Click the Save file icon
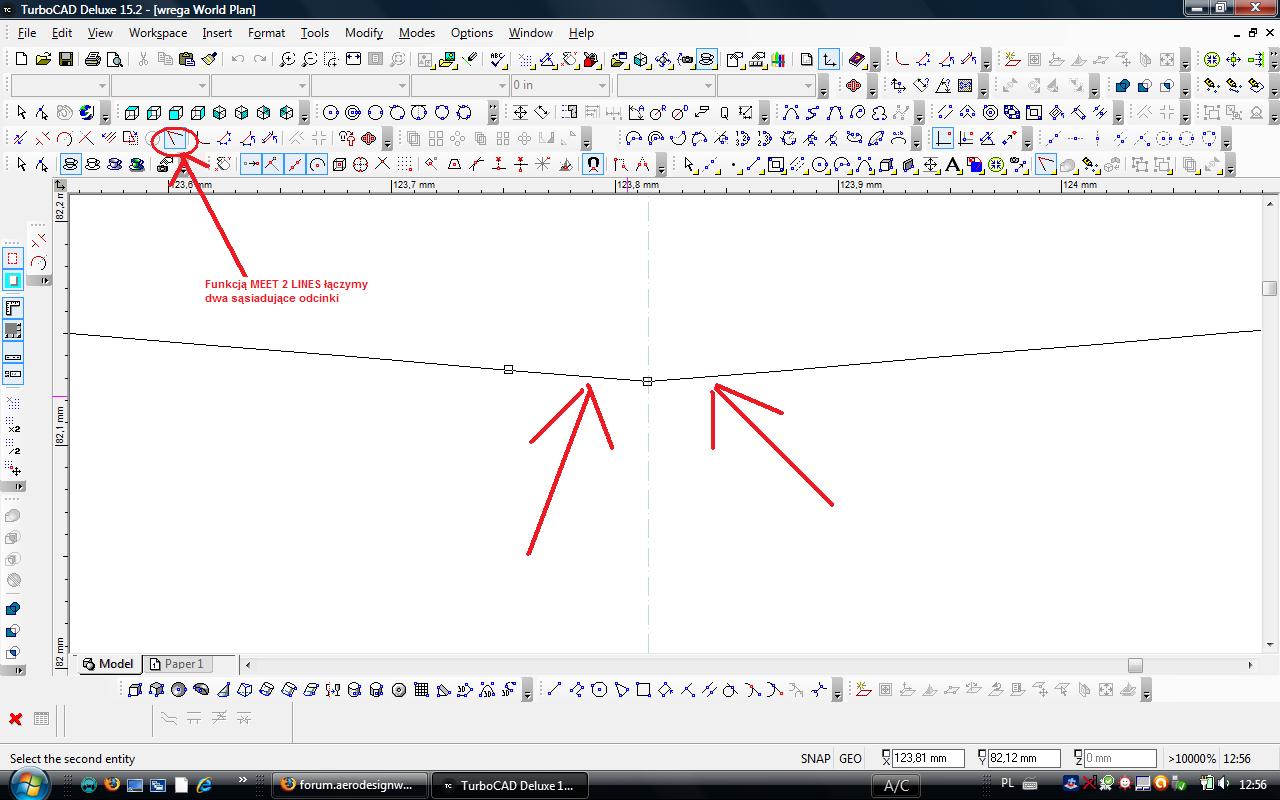This screenshot has height=800, width=1280. click(x=64, y=60)
